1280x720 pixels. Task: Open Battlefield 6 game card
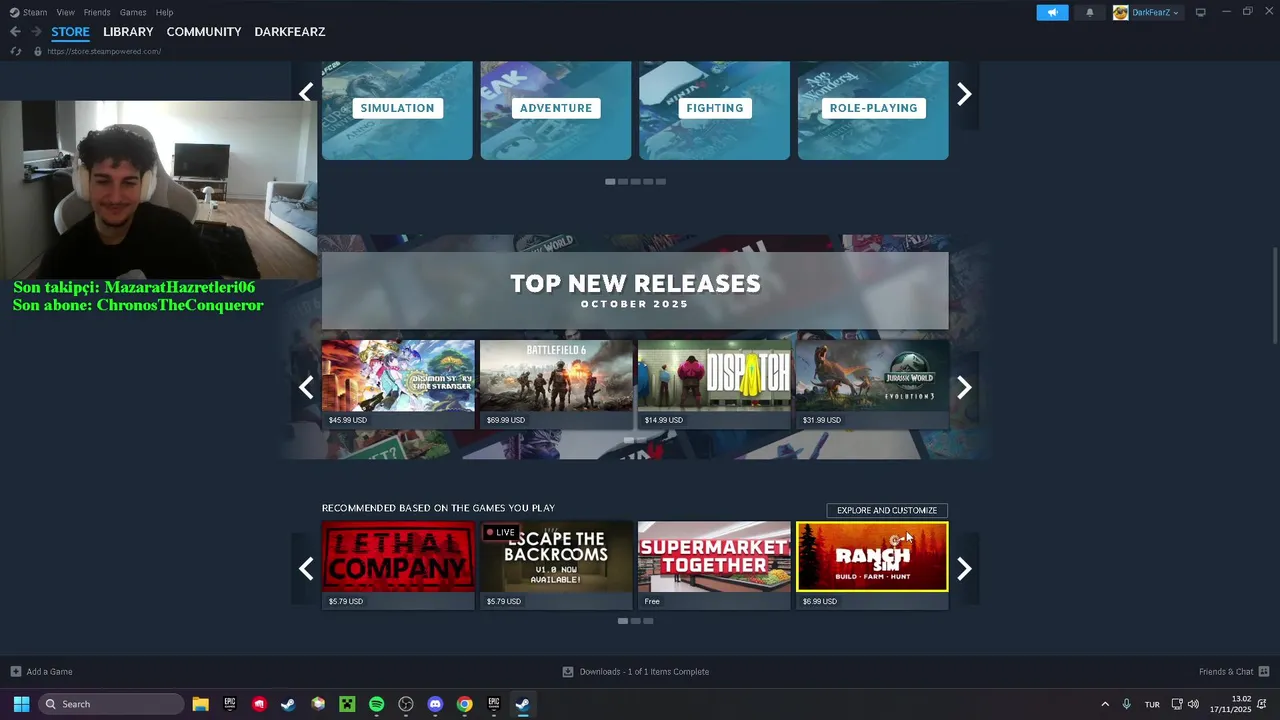coord(556,384)
